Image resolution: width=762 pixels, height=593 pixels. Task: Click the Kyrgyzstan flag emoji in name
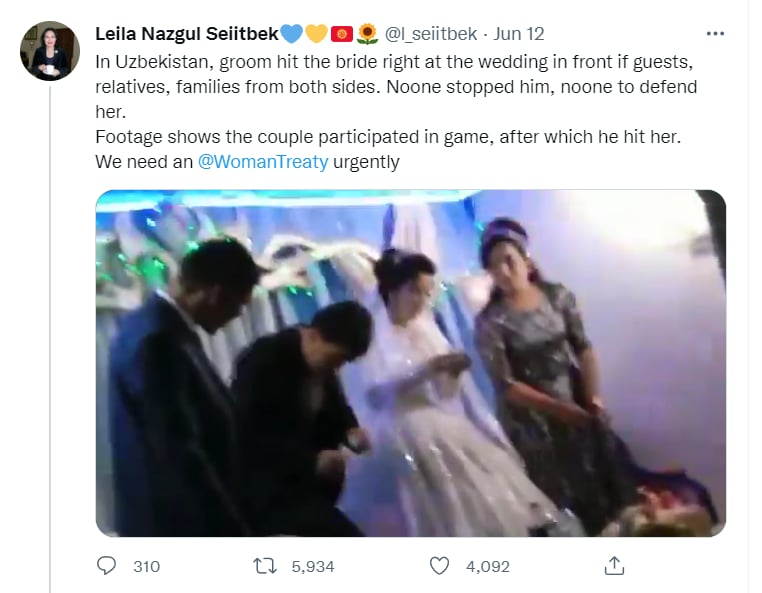[342, 34]
